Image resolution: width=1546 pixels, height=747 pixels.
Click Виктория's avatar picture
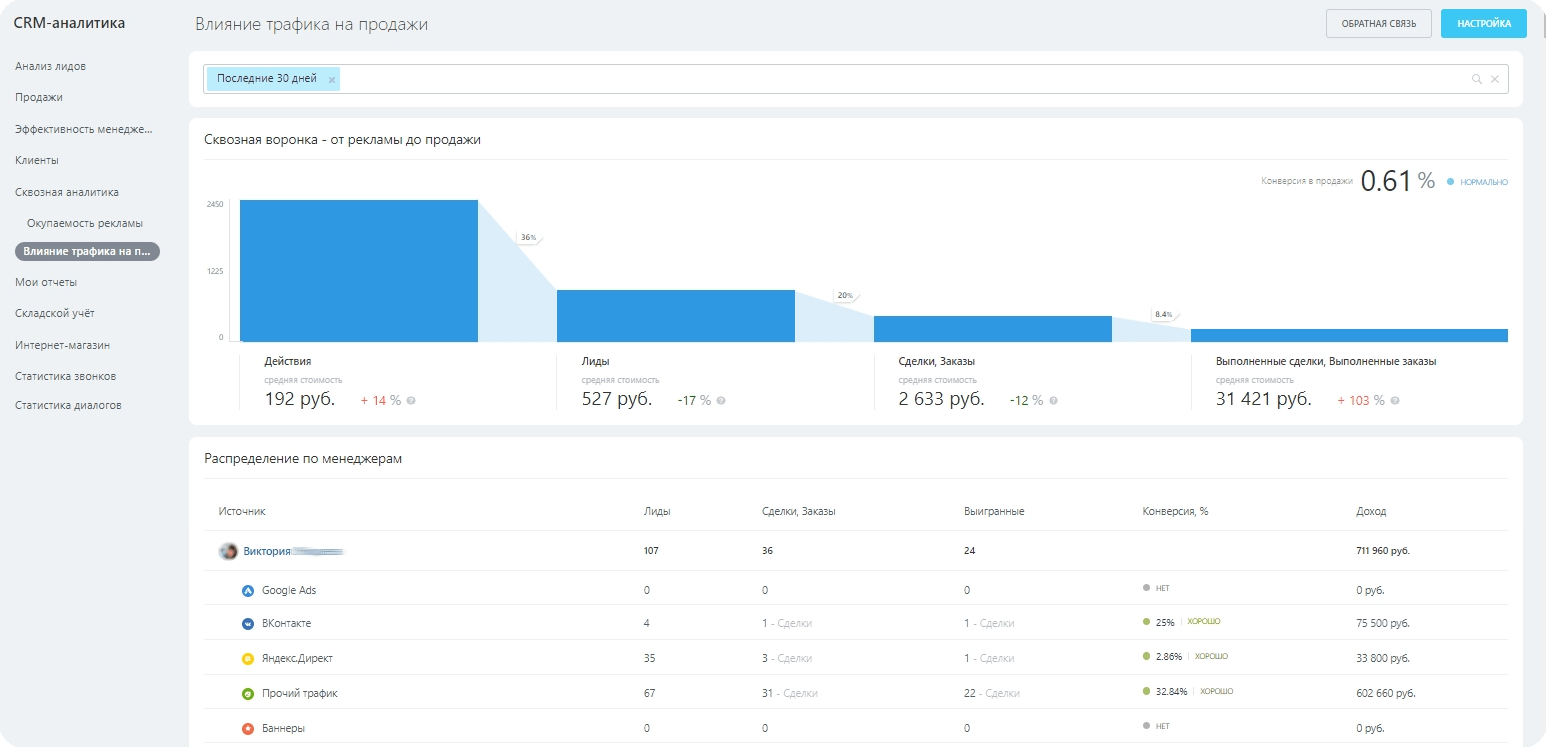pyautogui.click(x=228, y=551)
